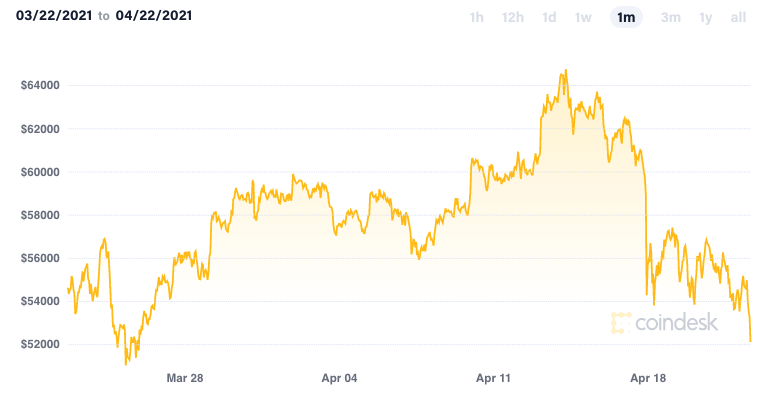The height and width of the screenshot is (397, 766).
Task: Switch chart to 1d range
Action: (549, 18)
